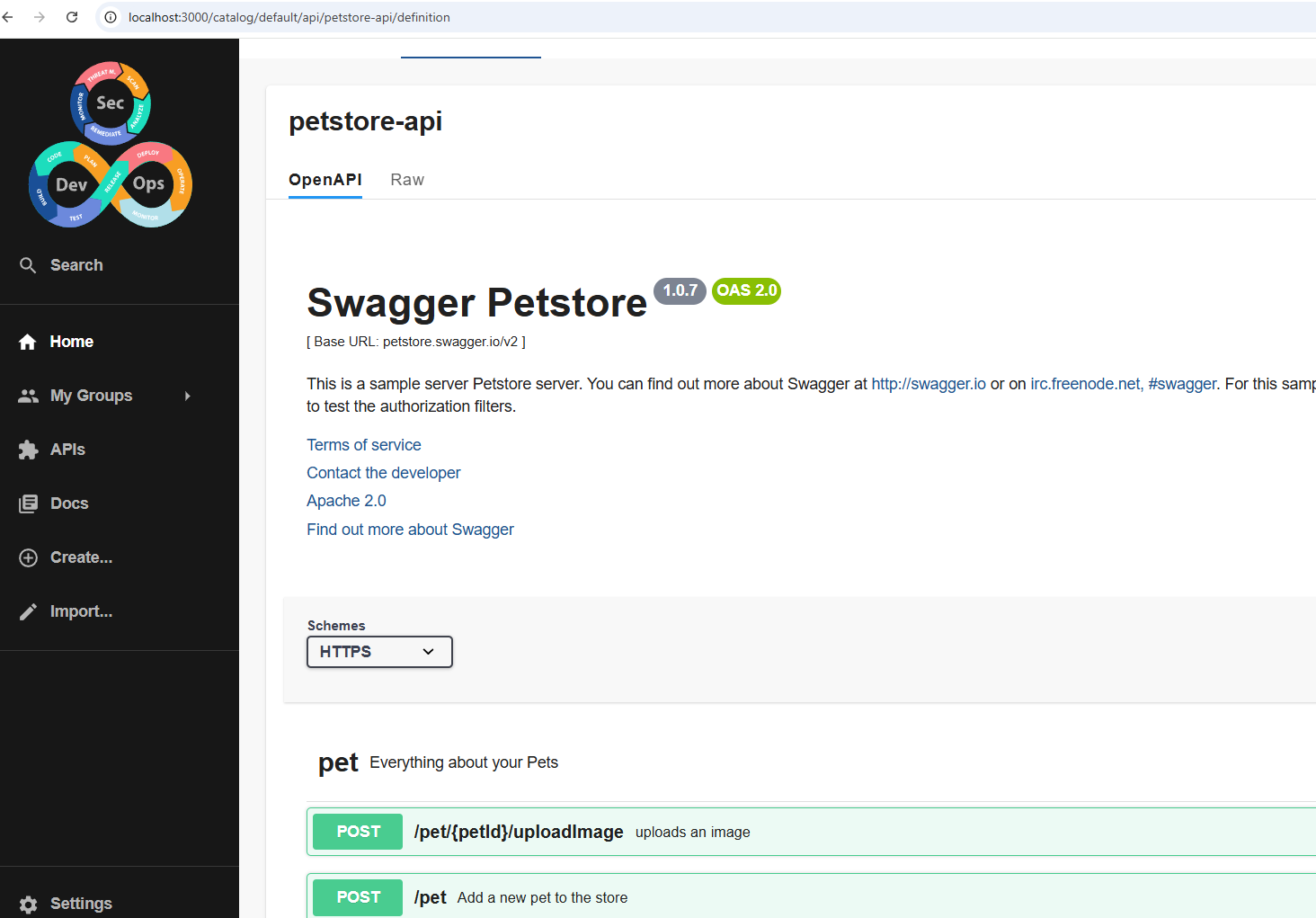Click the Create plus-circle icon
This screenshot has width=1316, height=918.
tap(28, 557)
